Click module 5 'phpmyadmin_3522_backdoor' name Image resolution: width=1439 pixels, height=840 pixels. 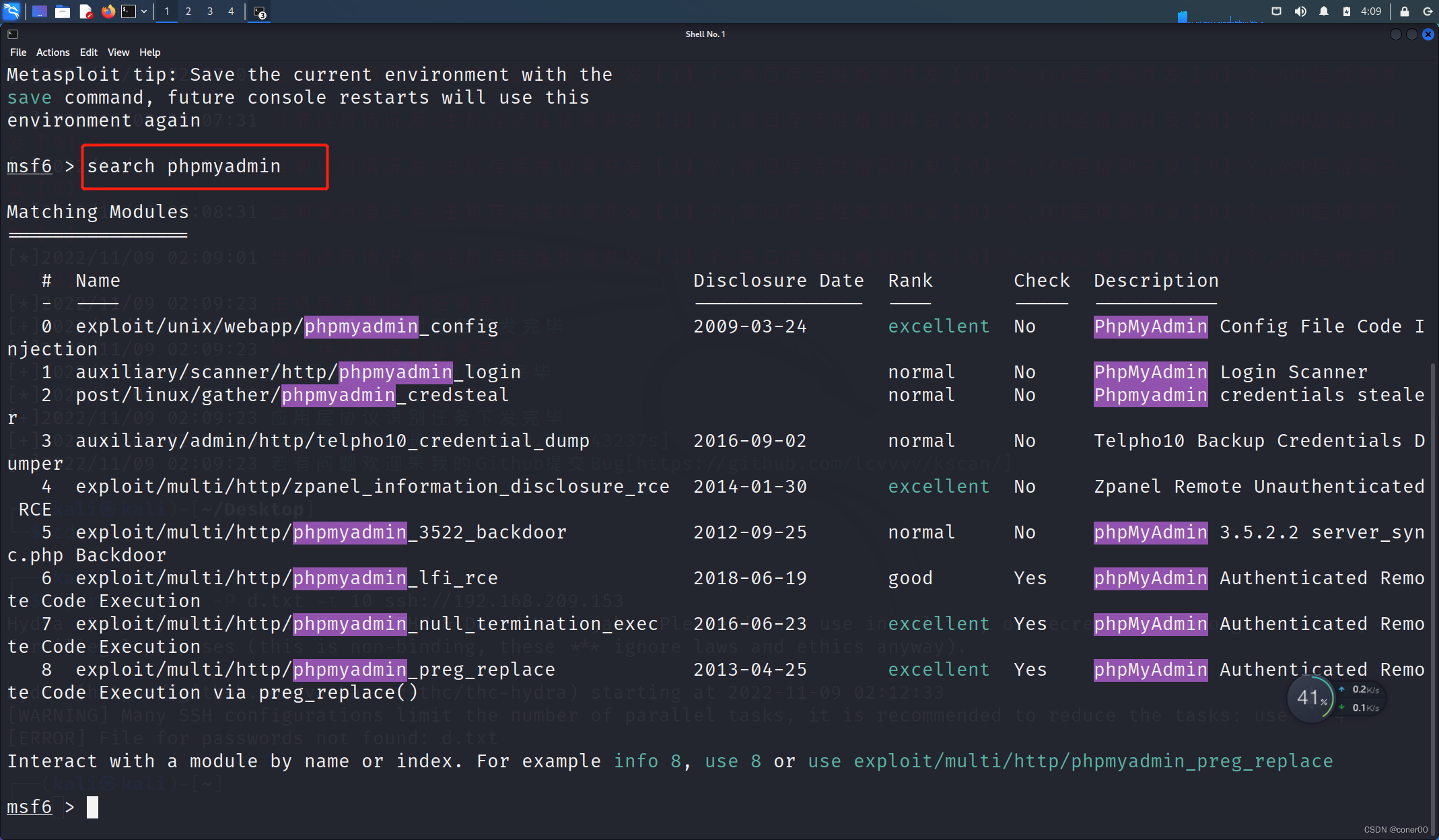click(x=321, y=532)
